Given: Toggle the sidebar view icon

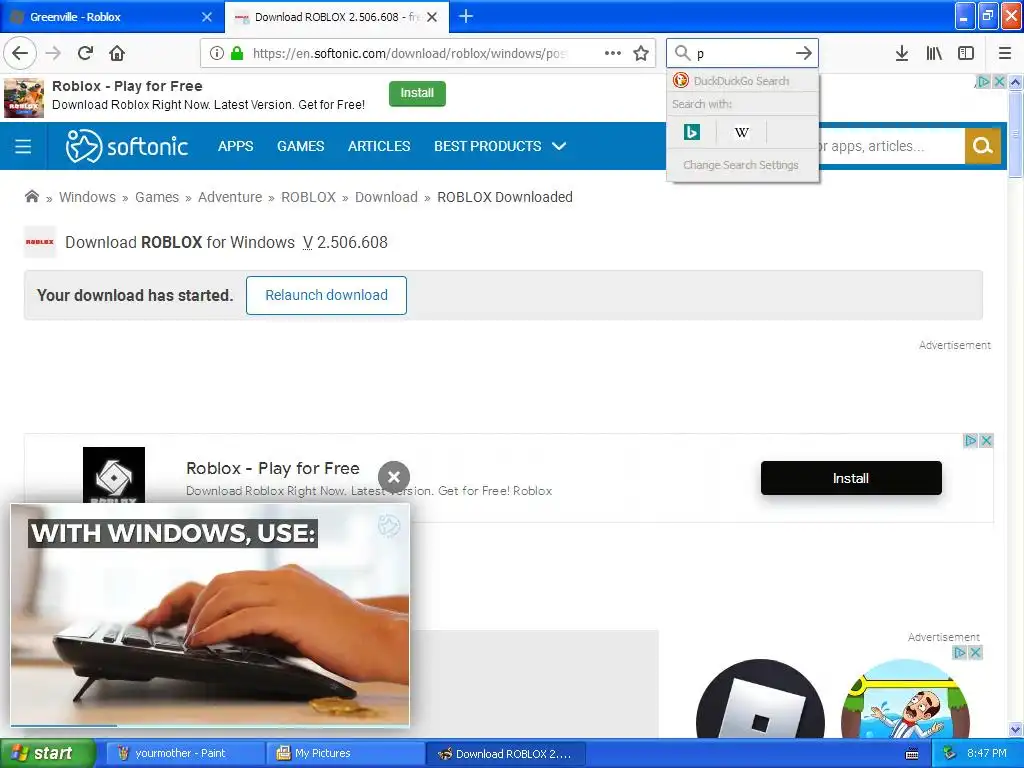Looking at the screenshot, I should click(x=966, y=53).
